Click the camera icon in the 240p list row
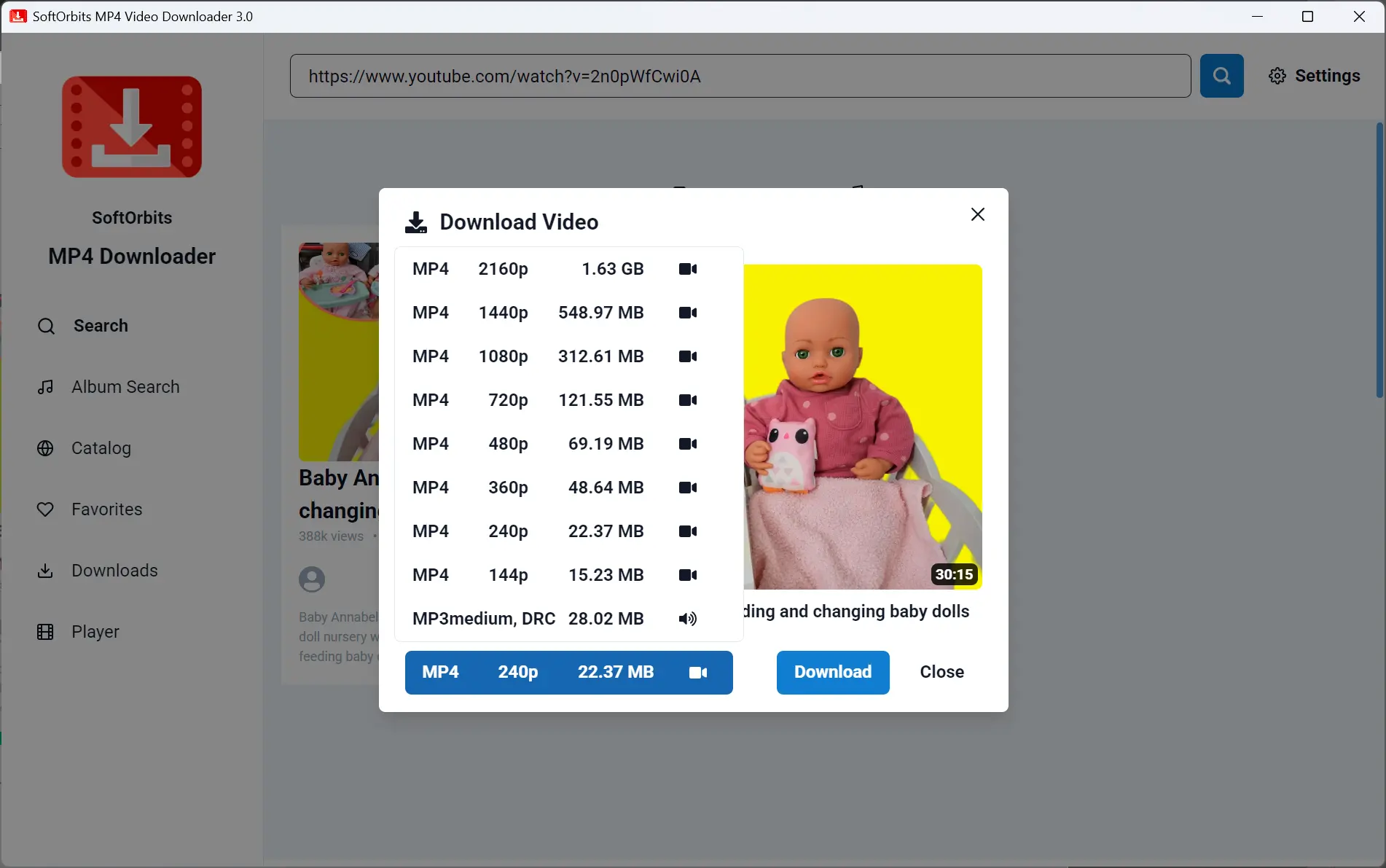This screenshot has width=1386, height=868. (688, 531)
